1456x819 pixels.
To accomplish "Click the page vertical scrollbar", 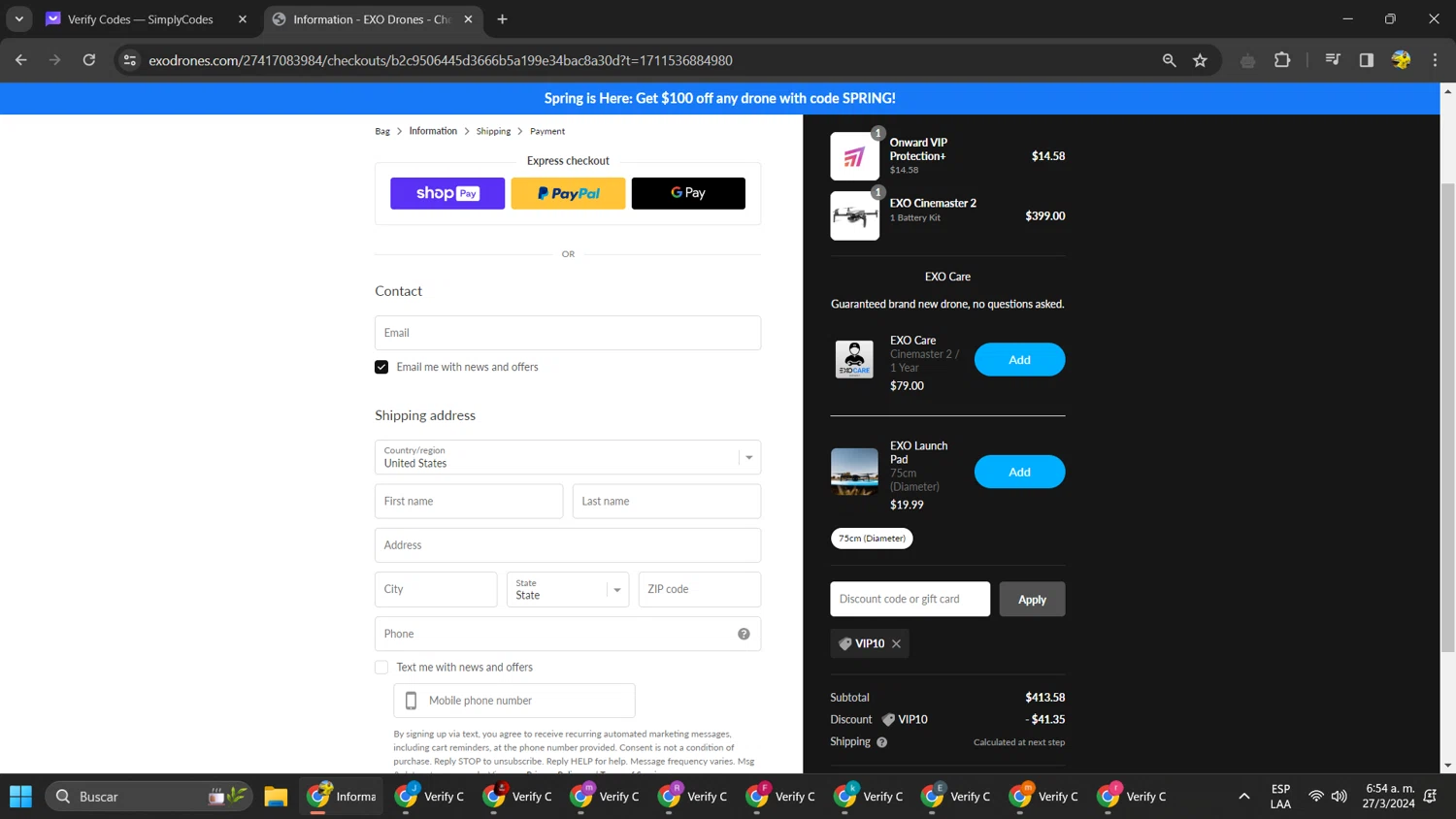I will [1447, 417].
